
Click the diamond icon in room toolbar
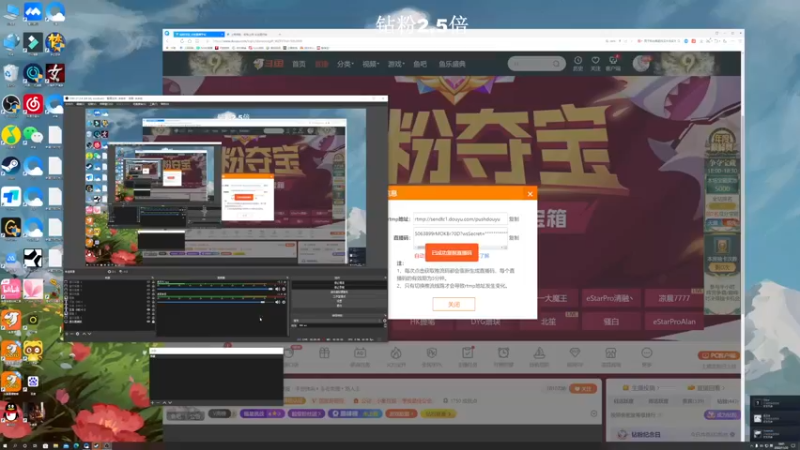[x=575, y=353]
